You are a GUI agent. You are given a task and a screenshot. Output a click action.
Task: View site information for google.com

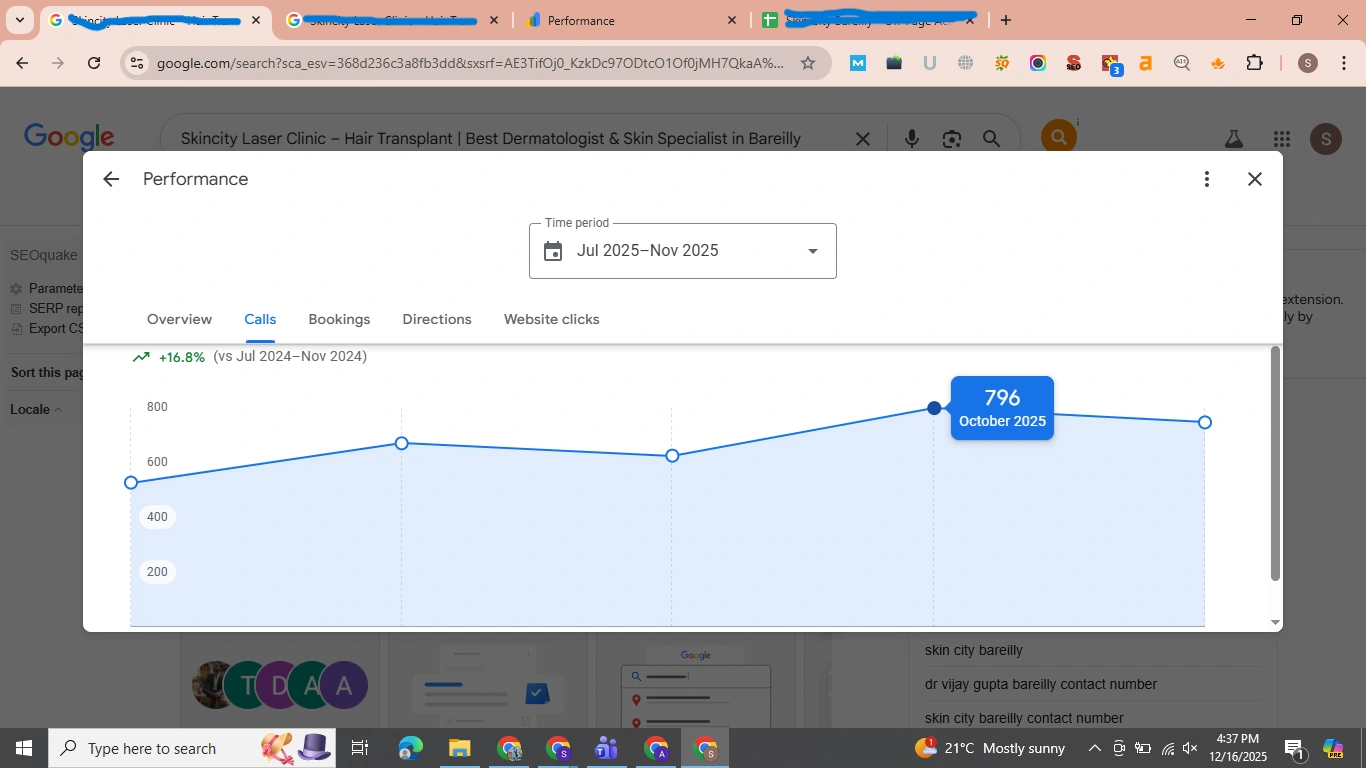click(x=138, y=63)
